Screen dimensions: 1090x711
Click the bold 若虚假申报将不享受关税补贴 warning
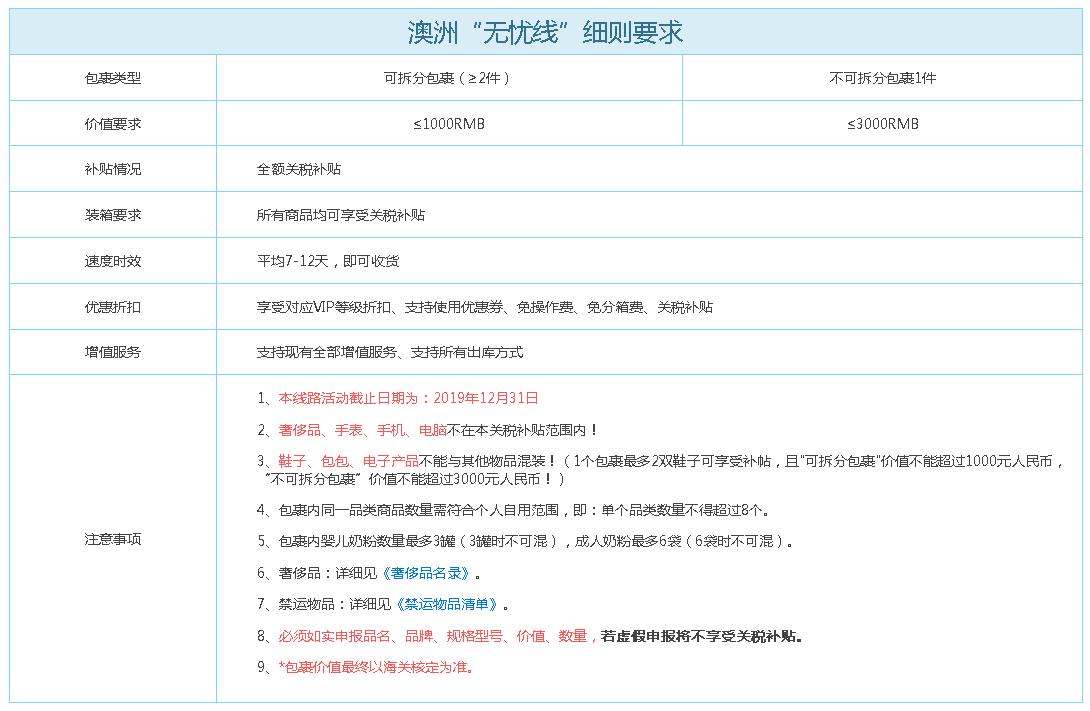coord(702,636)
